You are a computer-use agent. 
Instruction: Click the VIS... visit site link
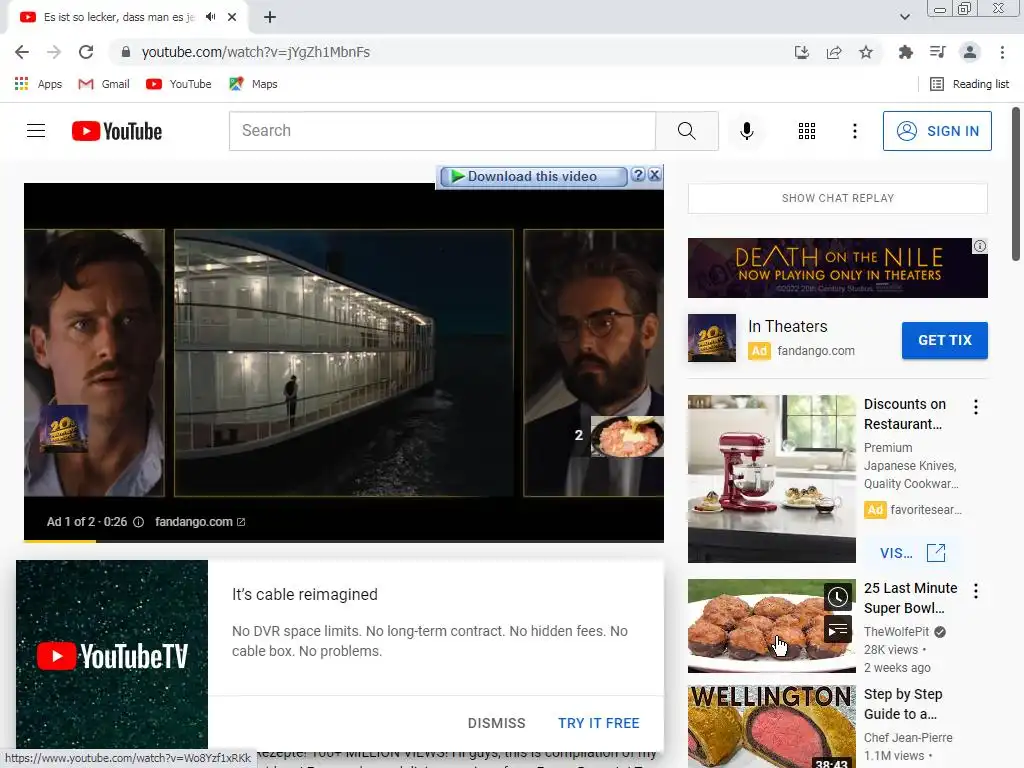tap(912, 552)
